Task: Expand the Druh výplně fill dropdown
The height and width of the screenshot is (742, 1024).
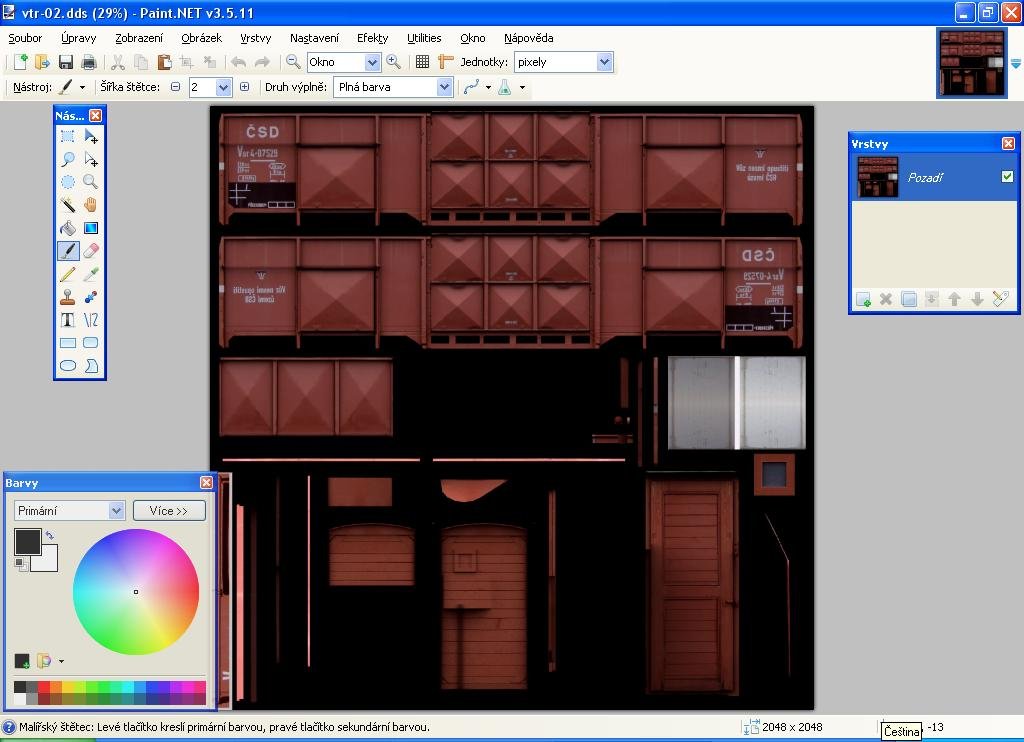Action: pos(444,87)
